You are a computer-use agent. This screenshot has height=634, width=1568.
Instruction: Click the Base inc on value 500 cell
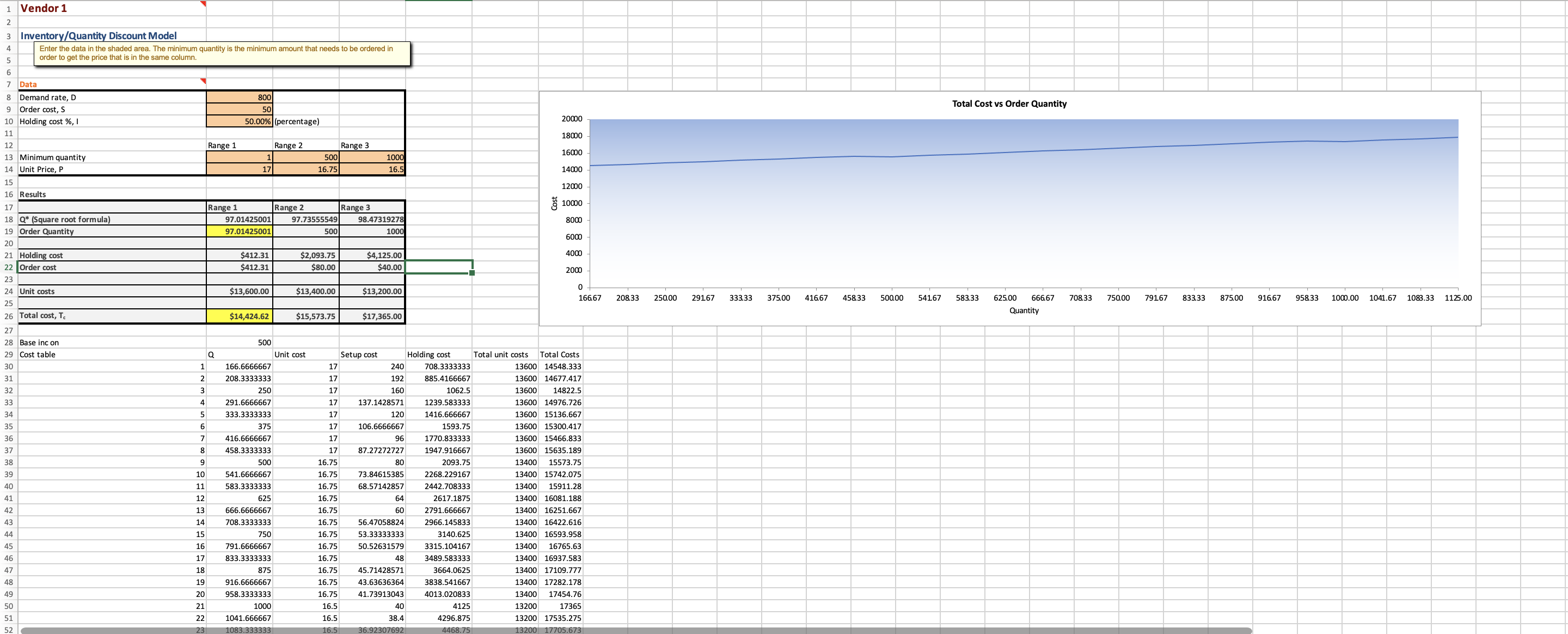(239, 343)
